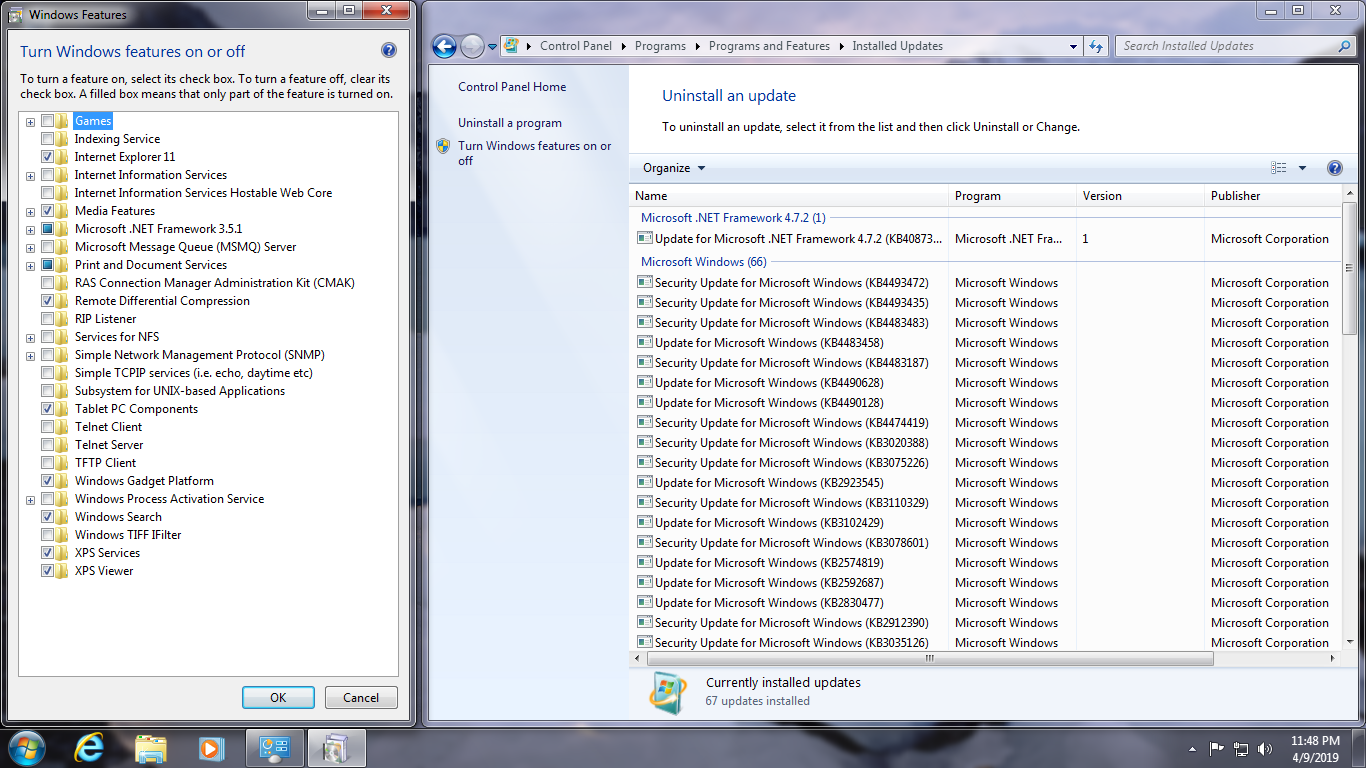Image resolution: width=1366 pixels, height=768 pixels.
Task: Toggle the Games checkbox
Action: click(47, 121)
